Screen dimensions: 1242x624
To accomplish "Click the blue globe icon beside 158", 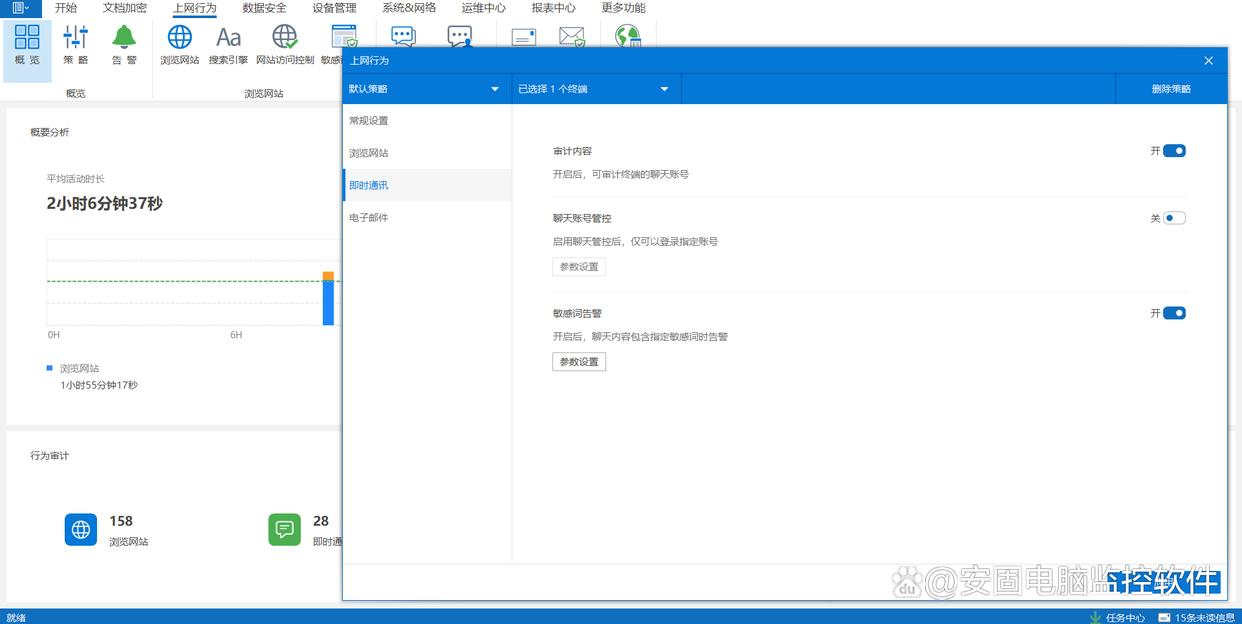I will 81,530.
